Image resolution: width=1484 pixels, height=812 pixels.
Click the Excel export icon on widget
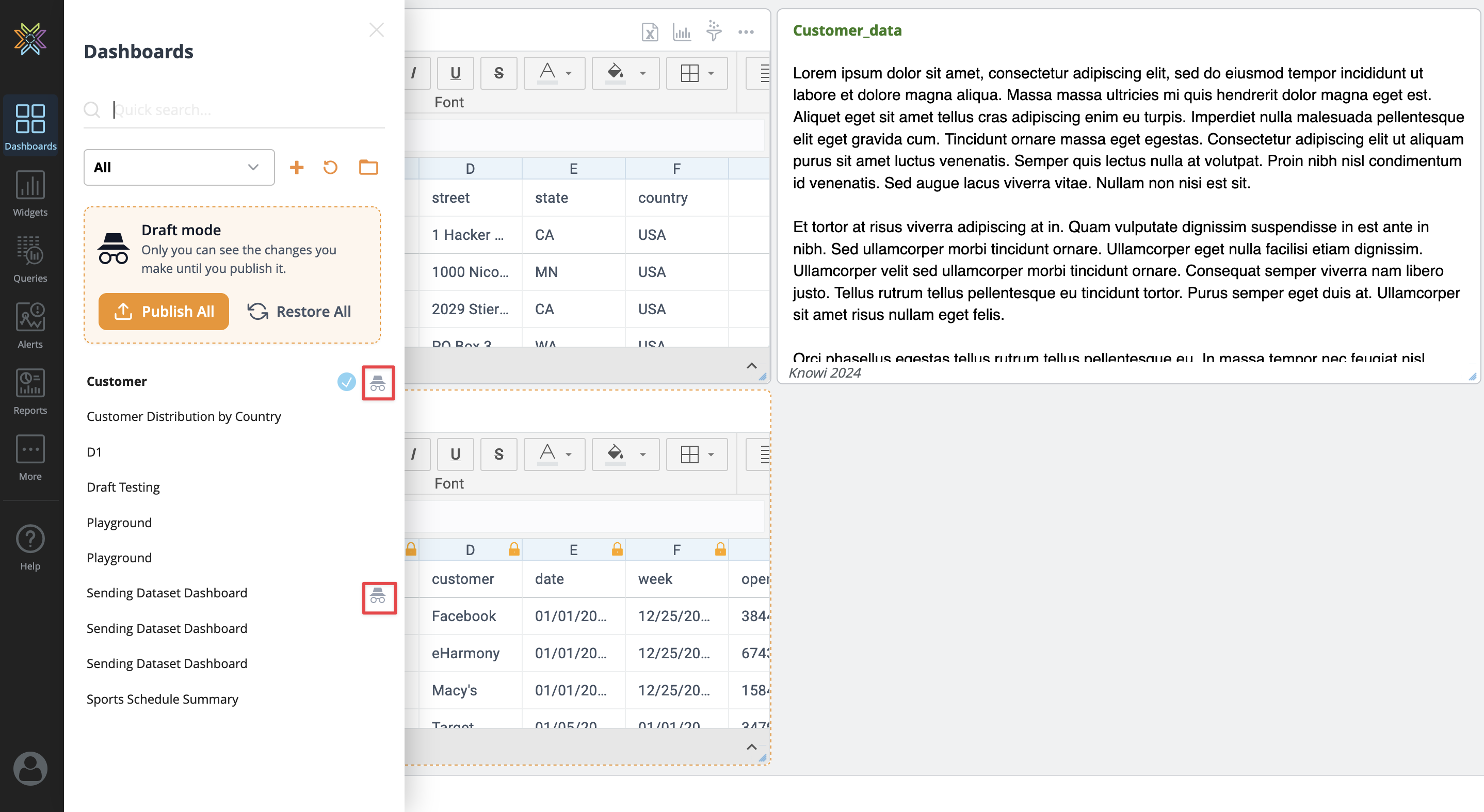click(x=650, y=33)
